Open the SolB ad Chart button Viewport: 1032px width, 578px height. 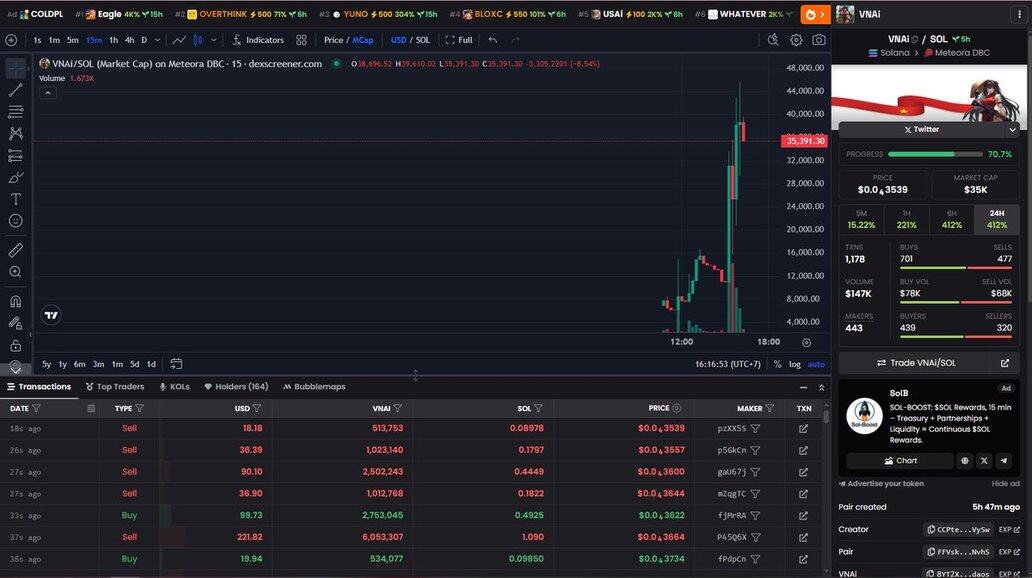point(900,461)
